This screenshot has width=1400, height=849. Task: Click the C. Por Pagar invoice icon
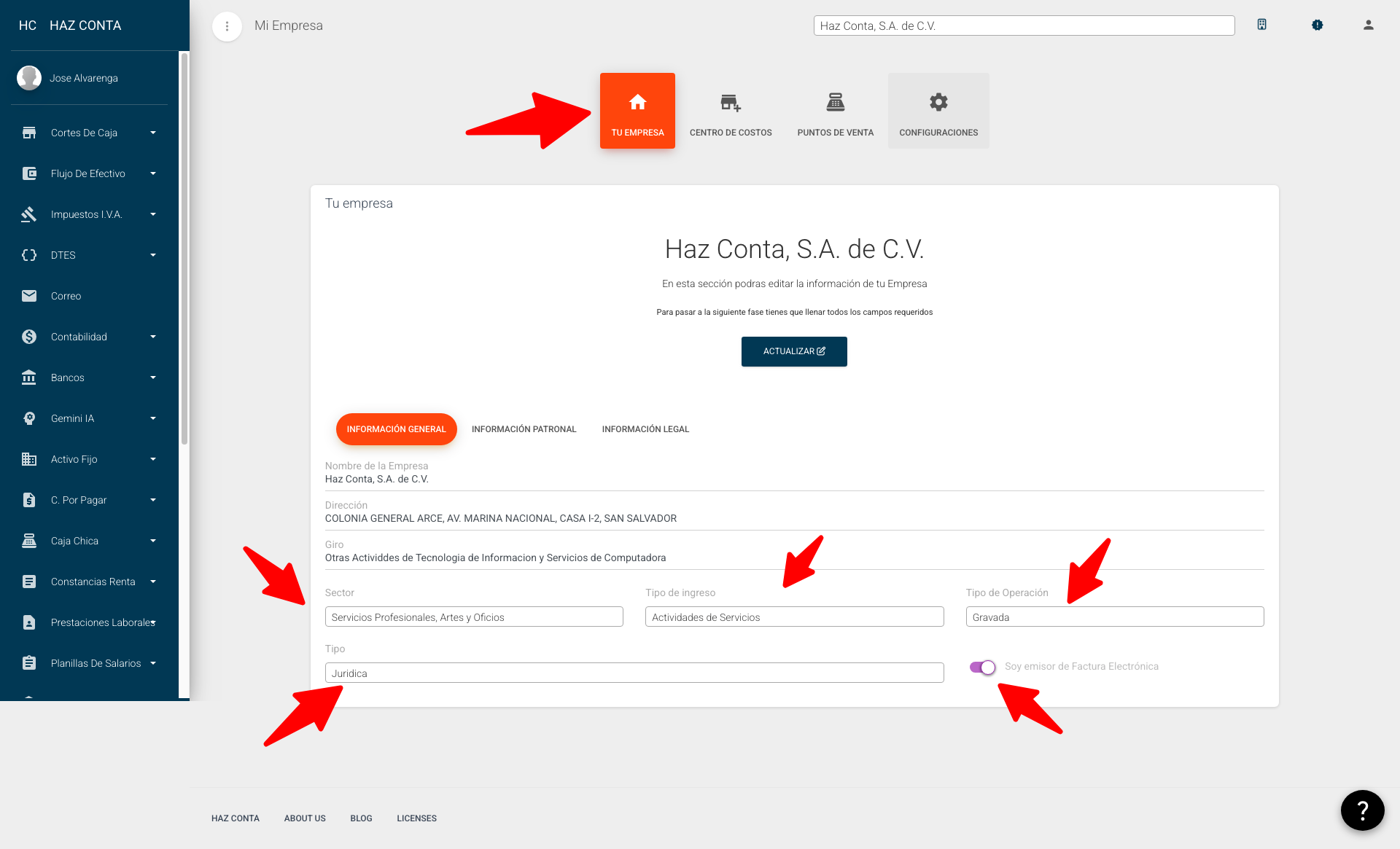tap(29, 500)
